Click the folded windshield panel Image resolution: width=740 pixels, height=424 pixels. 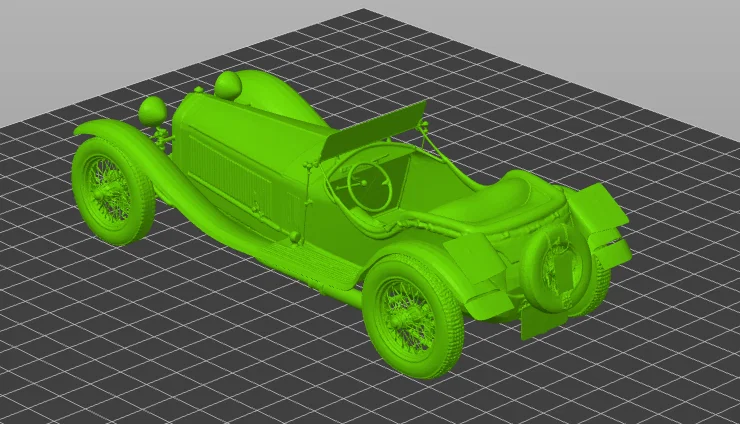point(374,130)
